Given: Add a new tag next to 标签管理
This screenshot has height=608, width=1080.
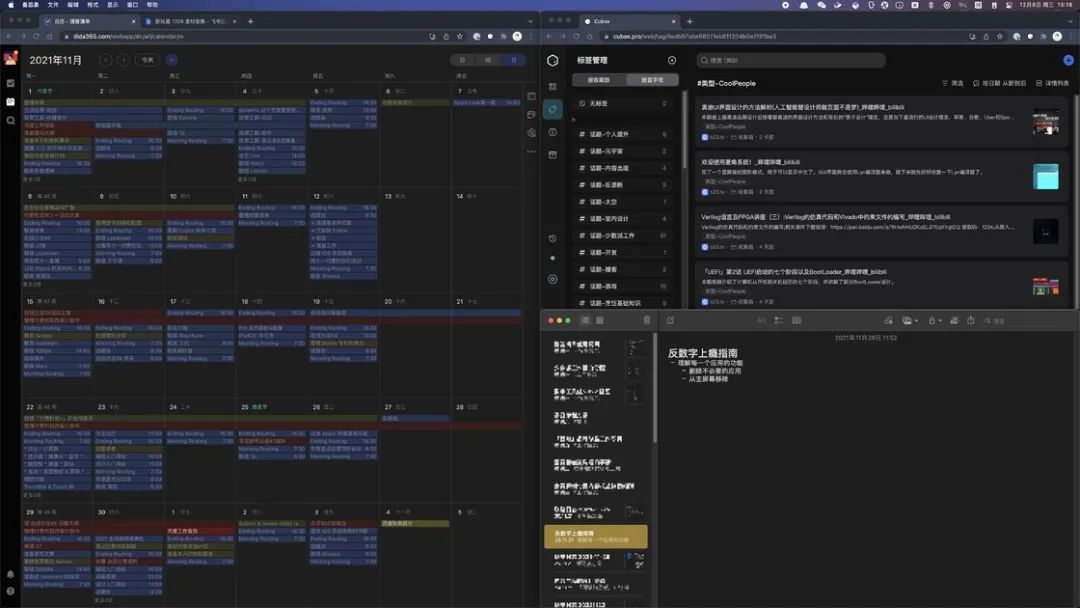Looking at the screenshot, I should click(672, 61).
